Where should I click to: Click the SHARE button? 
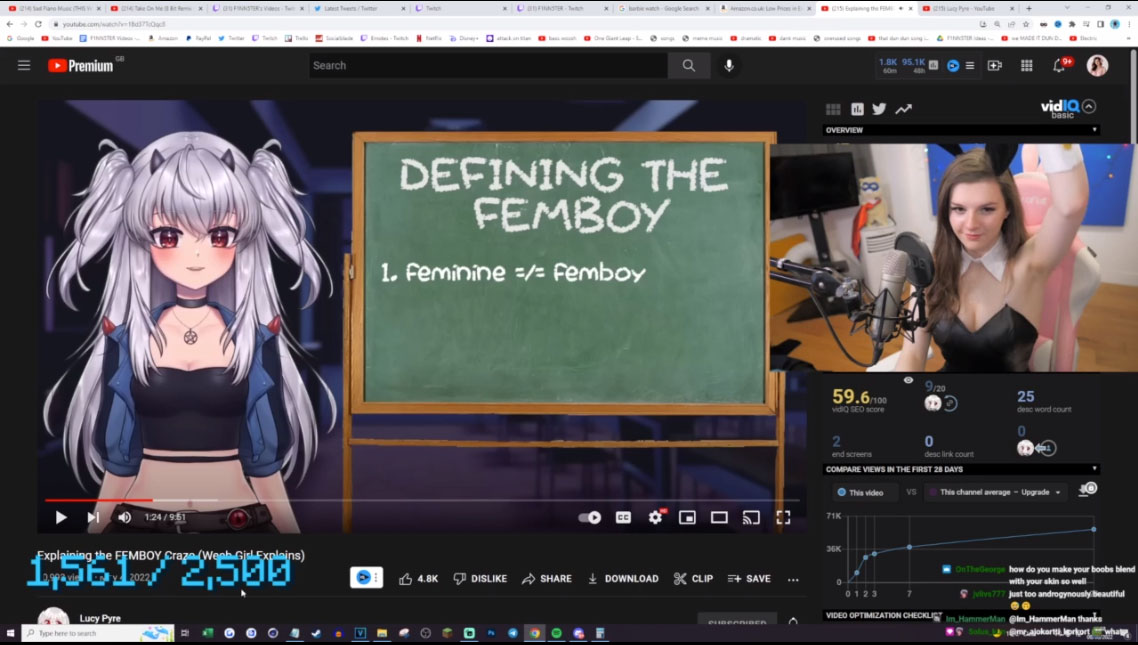[x=547, y=578]
